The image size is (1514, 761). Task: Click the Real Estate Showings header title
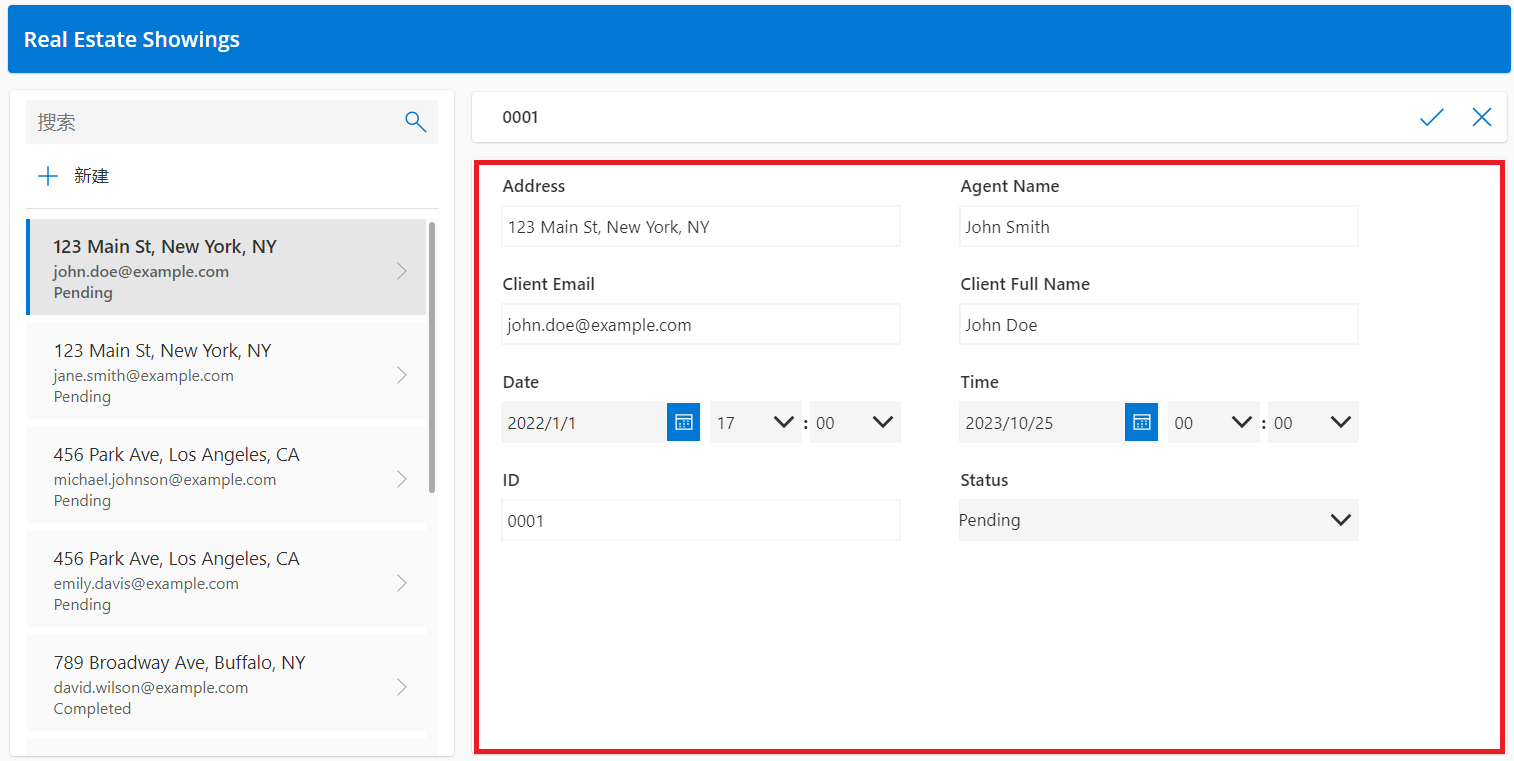click(x=132, y=40)
